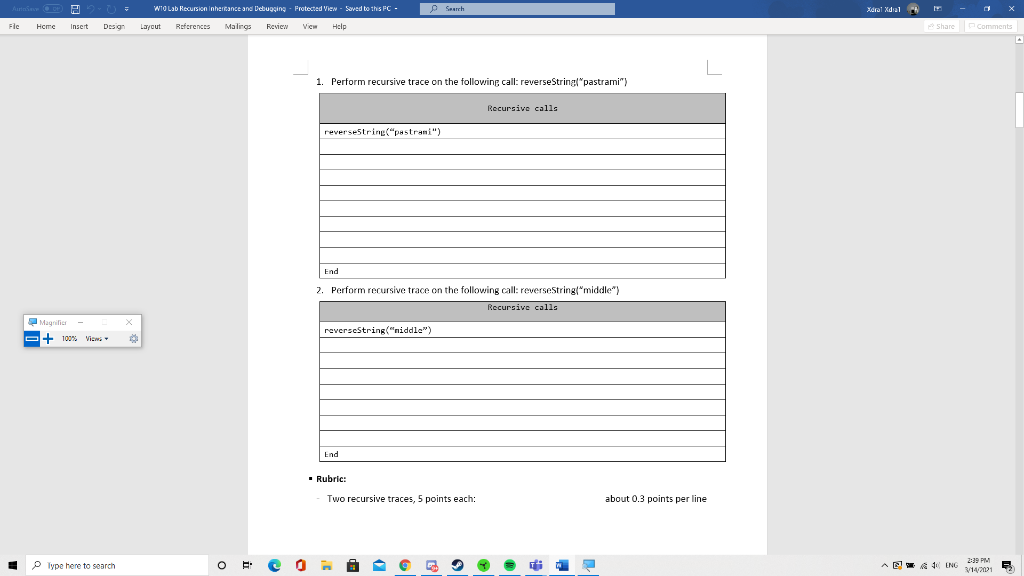Click the vertical scrollbar thumb in Word

pos(1019,110)
